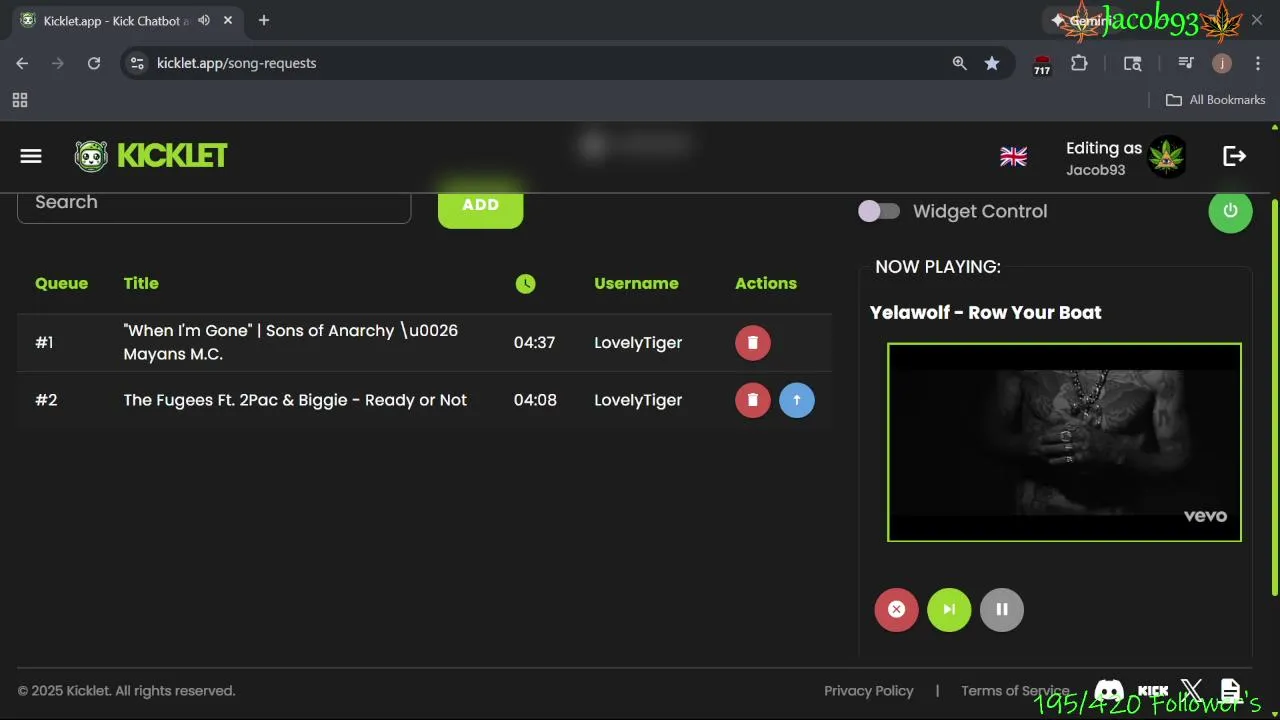This screenshot has width=1280, height=720.
Task: Click the Title column header
Action: click(x=141, y=284)
